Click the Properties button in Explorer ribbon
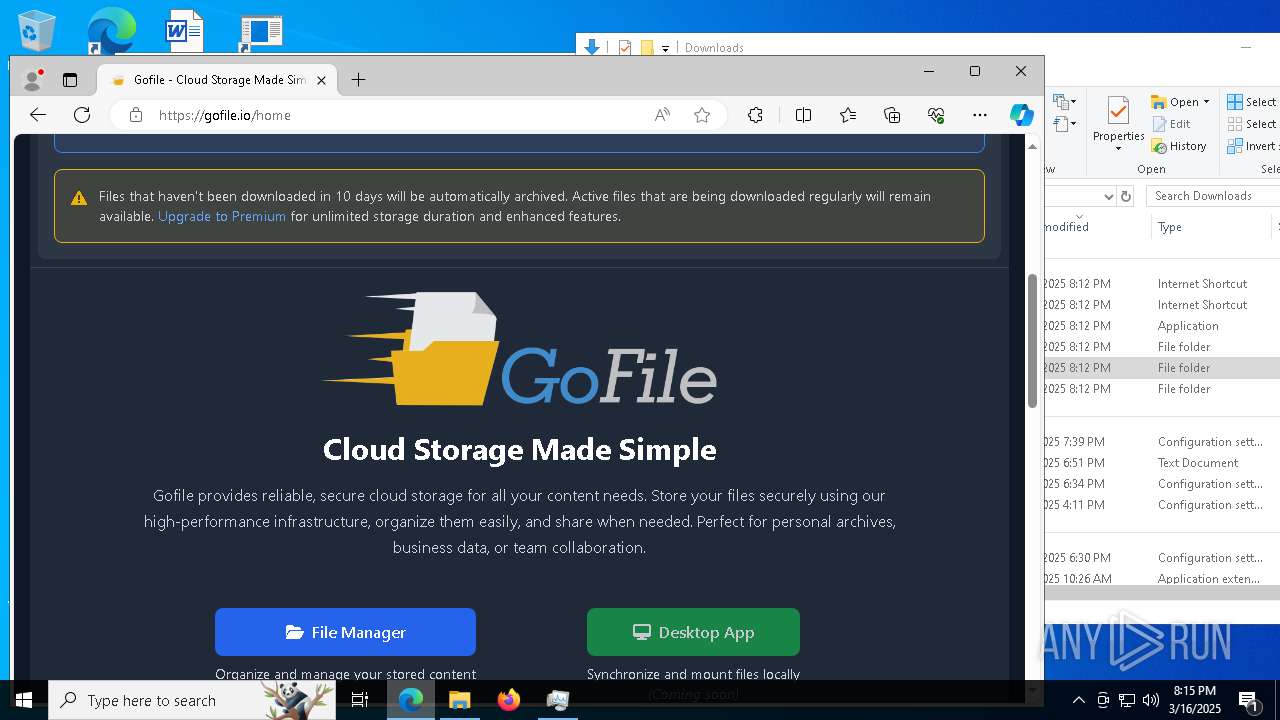The height and width of the screenshot is (720, 1280). [1118, 120]
